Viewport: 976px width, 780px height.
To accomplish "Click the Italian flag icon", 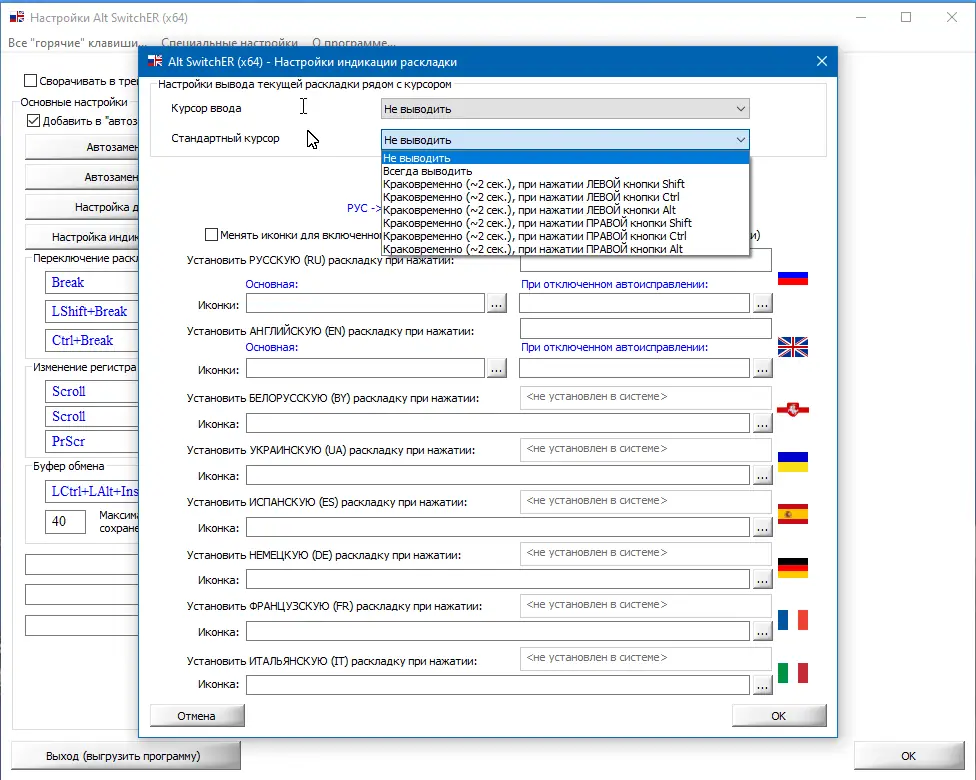I will point(792,673).
